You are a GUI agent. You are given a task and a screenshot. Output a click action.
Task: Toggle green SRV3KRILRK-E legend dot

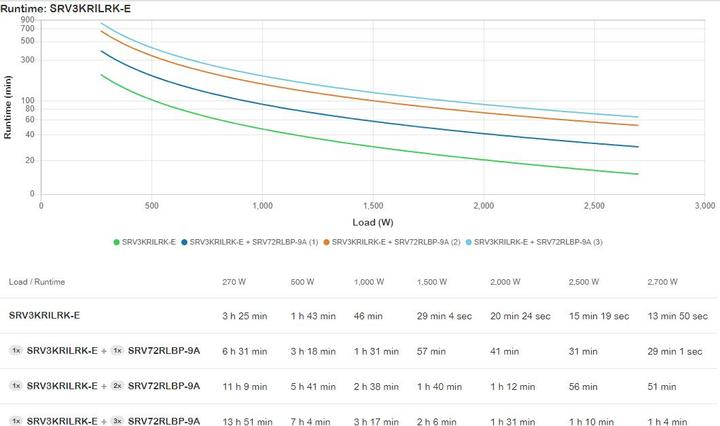[x=116, y=242]
